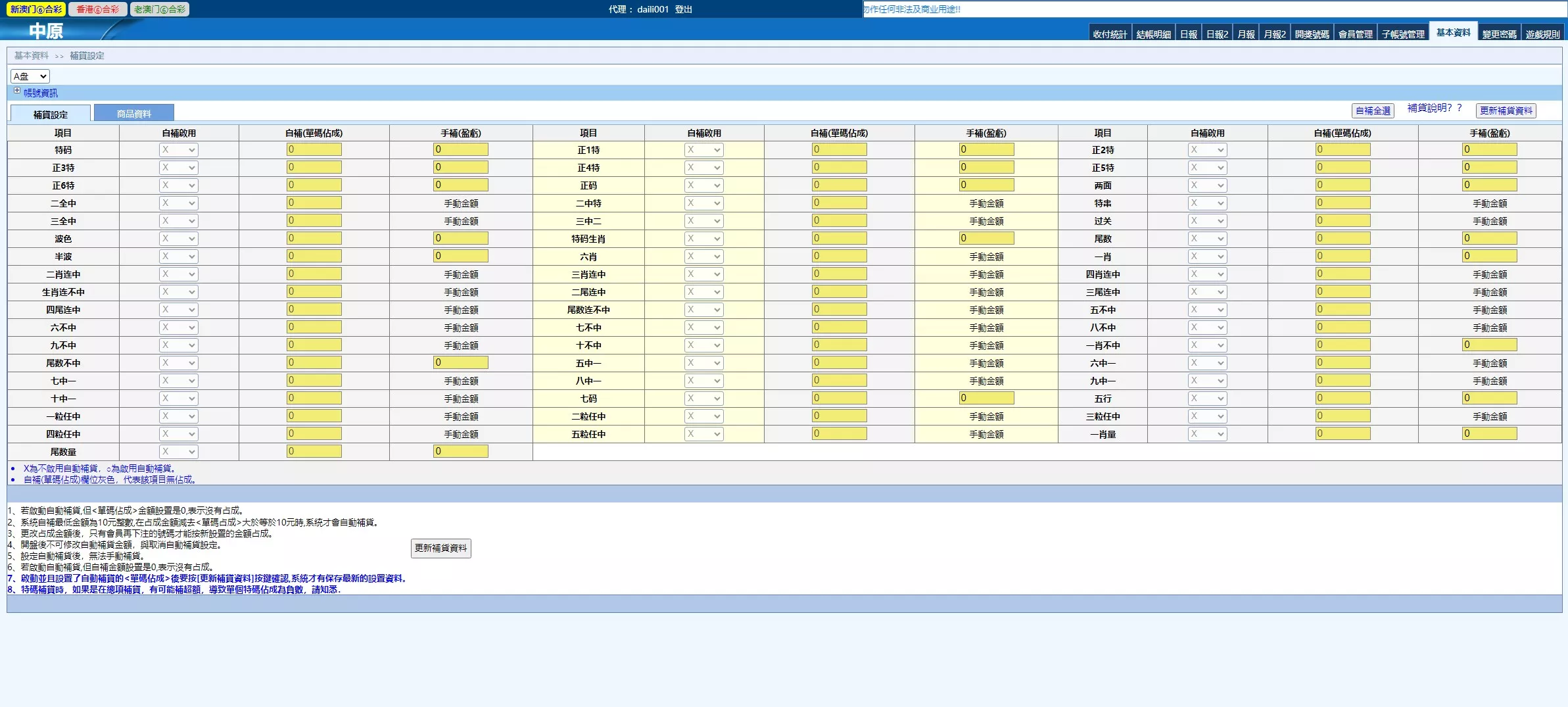The image size is (1568, 707).
Task: Switch to 商品資料 tab
Action: (x=134, y=114)
